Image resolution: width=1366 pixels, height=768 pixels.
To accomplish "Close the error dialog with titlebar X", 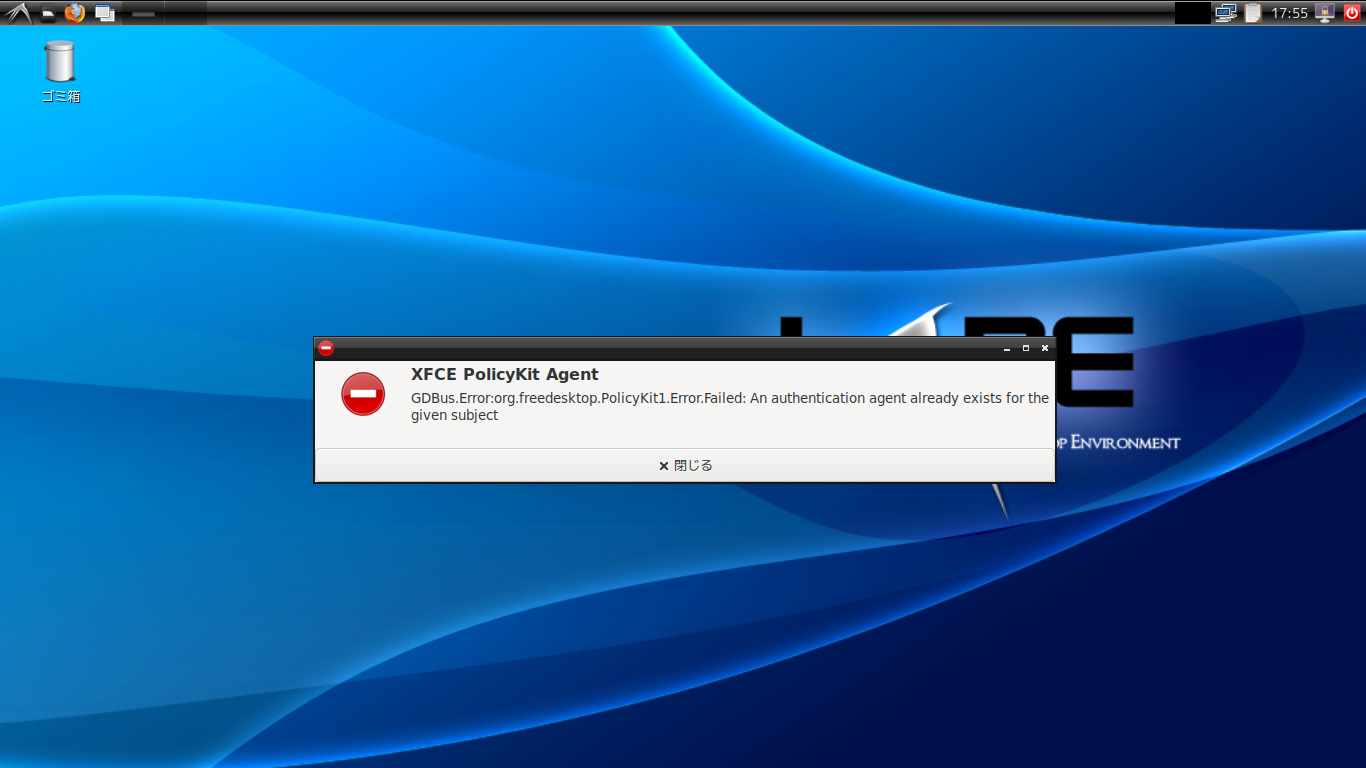I will click(1045, 348).
